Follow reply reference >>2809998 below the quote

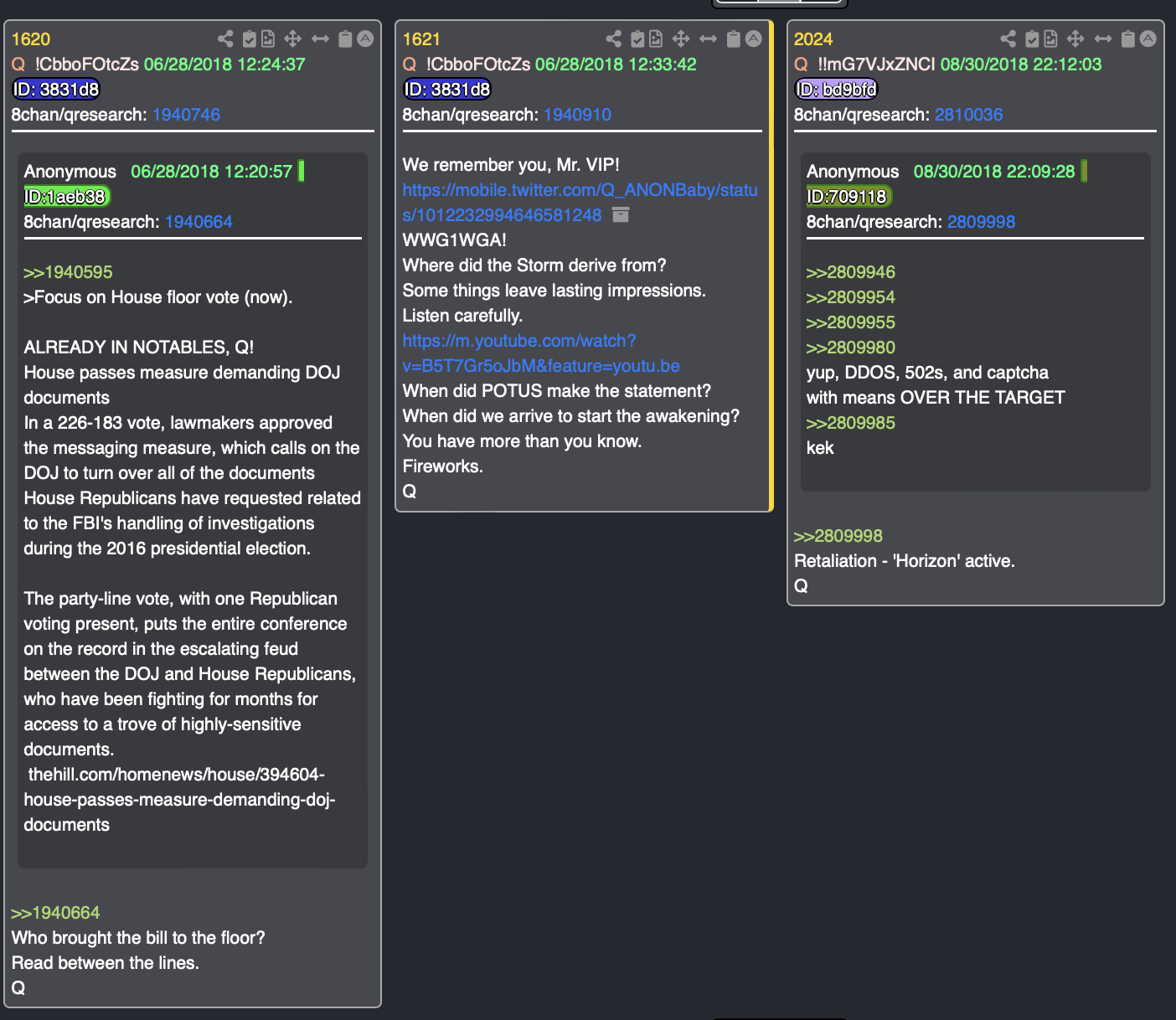tap(838, 536)
